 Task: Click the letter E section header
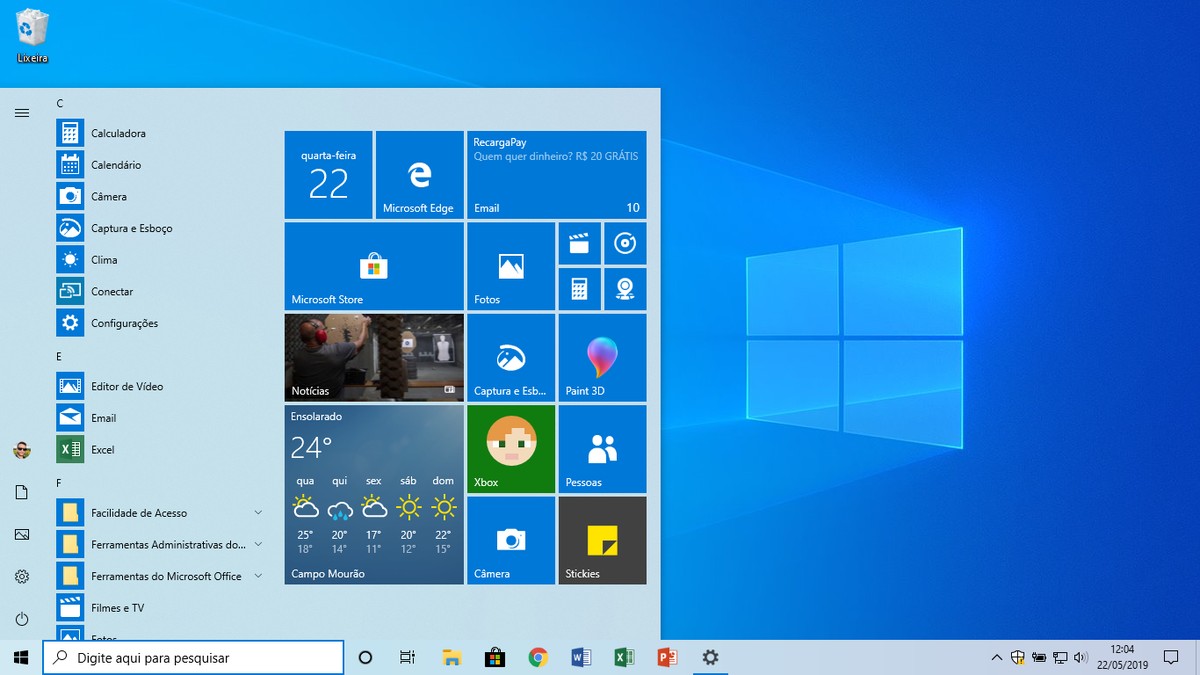59,356
